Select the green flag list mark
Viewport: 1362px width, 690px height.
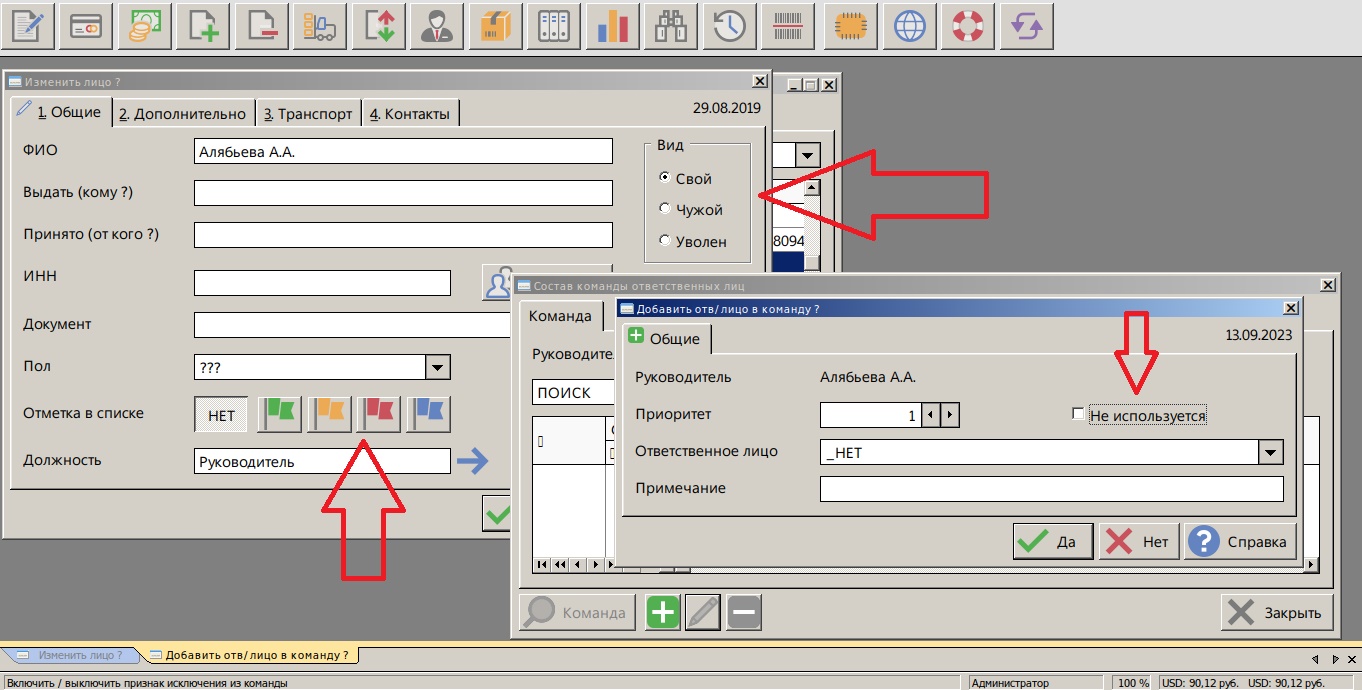(x=279, y=414)
